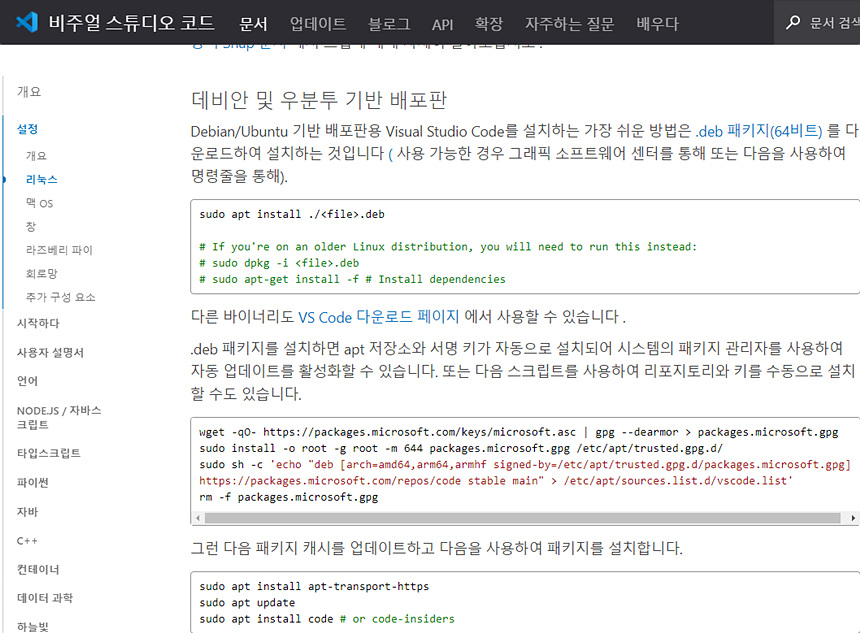This screenshot has width=860, height=633.
Task: Expand the 하늘빛 sidebar section
Action: [33, 626]
